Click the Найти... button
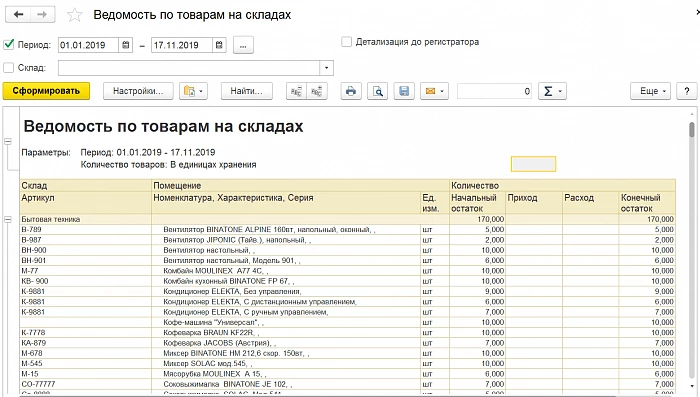This screenshot has height=397, width=700. (x=246, y=91)
